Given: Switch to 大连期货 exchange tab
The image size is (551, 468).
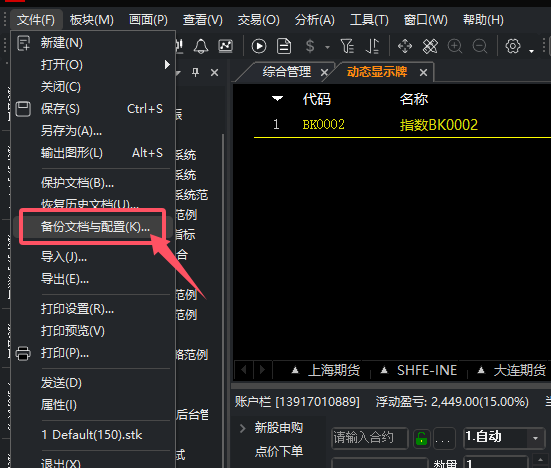Looking at the screenshot, I should coord(519,370).
